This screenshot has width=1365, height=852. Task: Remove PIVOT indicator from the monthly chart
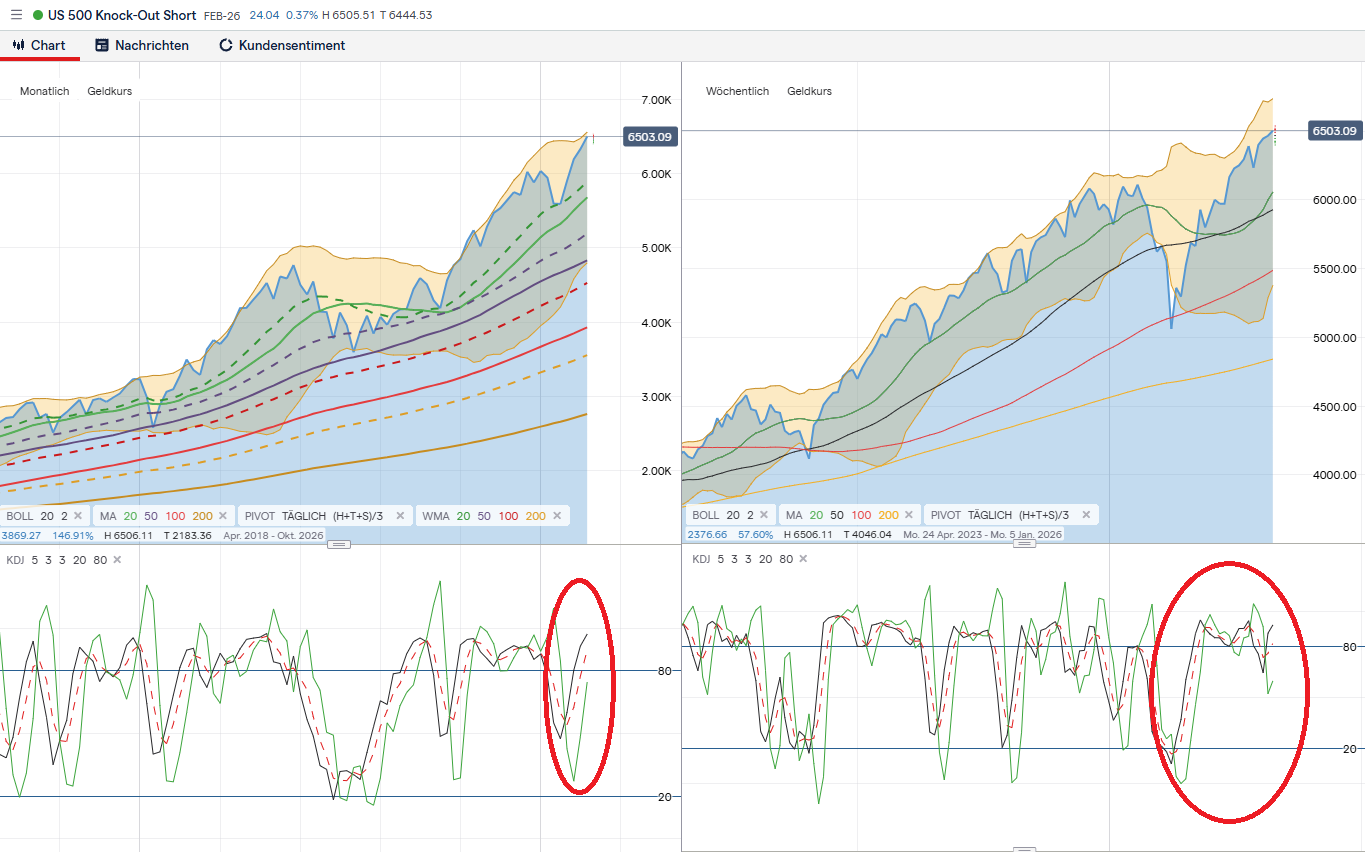(400, 516)
